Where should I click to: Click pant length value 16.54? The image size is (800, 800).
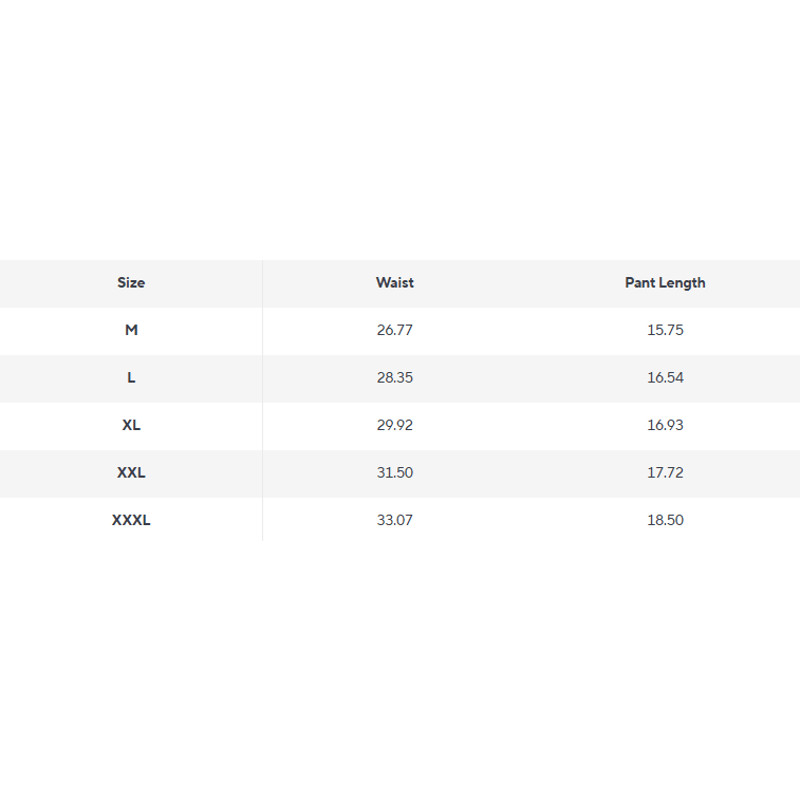665,378
